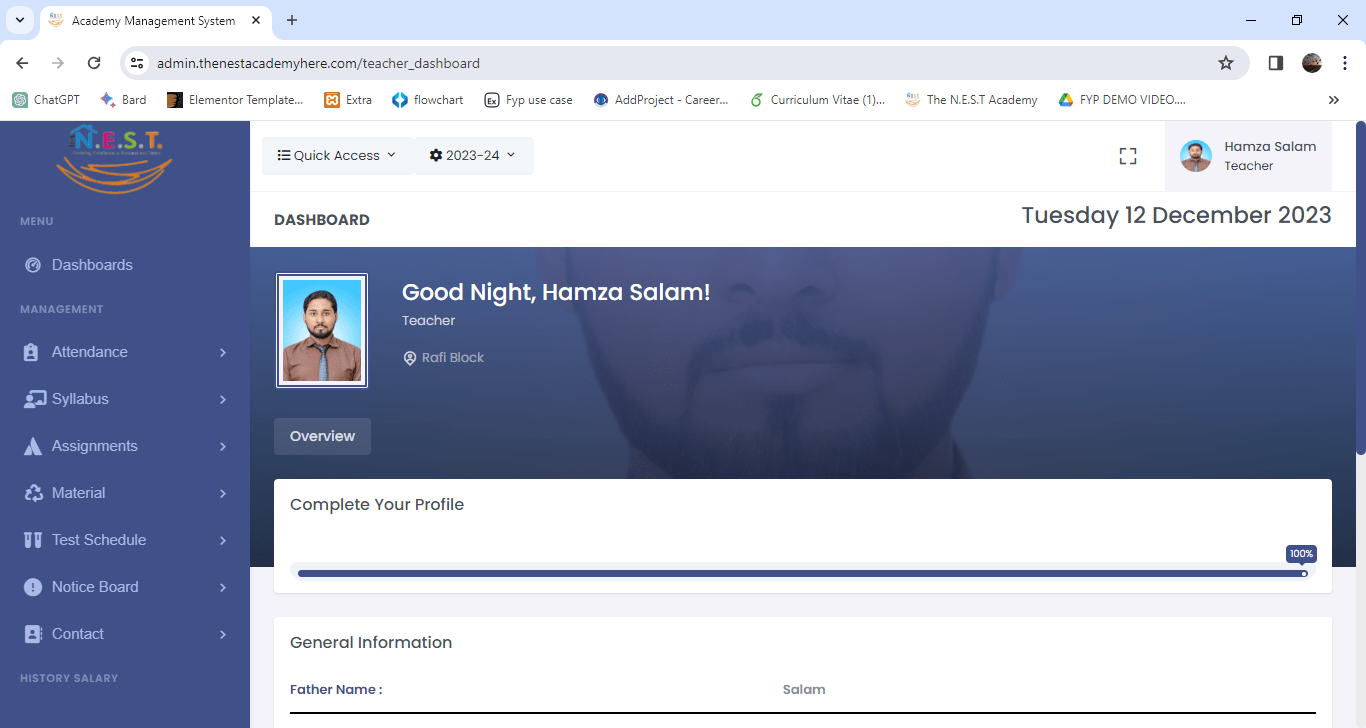Image resolution: width=1366 pixels, height=728 pixels.
Task: Click the profile completion progress bar
Action: [800, 573]
